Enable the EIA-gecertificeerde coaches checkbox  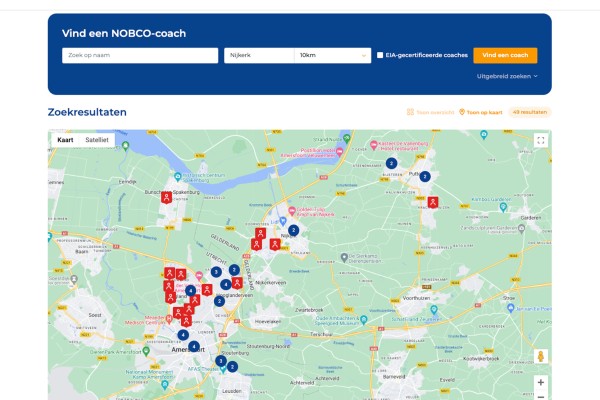pos(380,56)
